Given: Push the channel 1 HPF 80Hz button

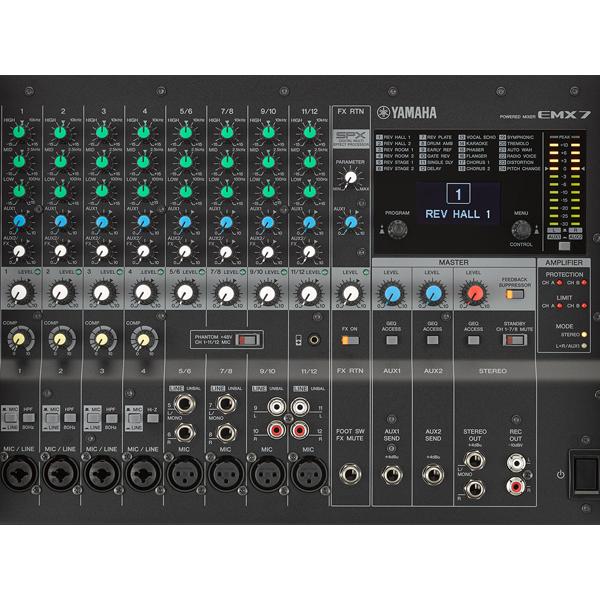Looking at the screenshot, I should coord(28,417).
